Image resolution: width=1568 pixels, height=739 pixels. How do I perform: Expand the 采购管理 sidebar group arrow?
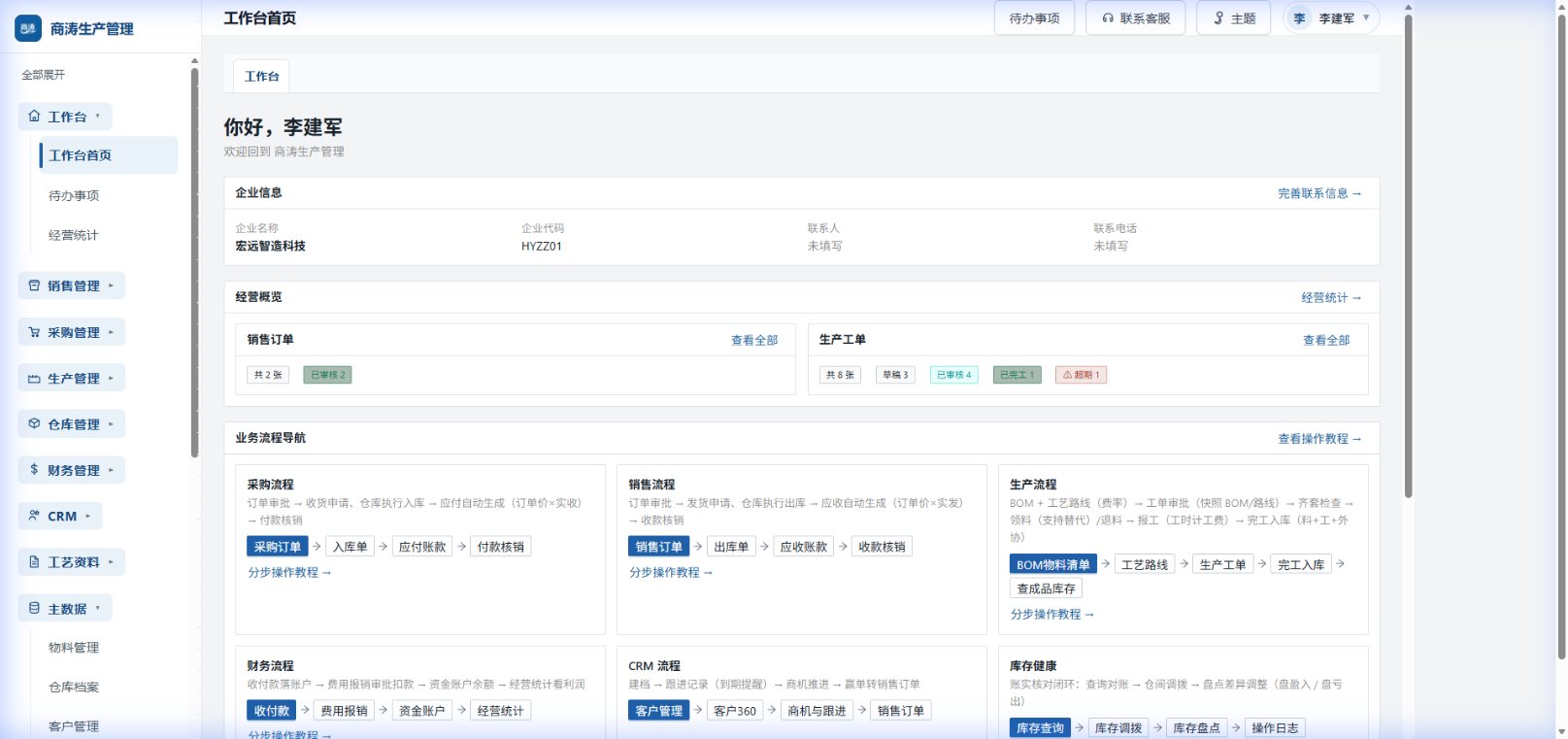pyautogui.click(x=111, y=332)
